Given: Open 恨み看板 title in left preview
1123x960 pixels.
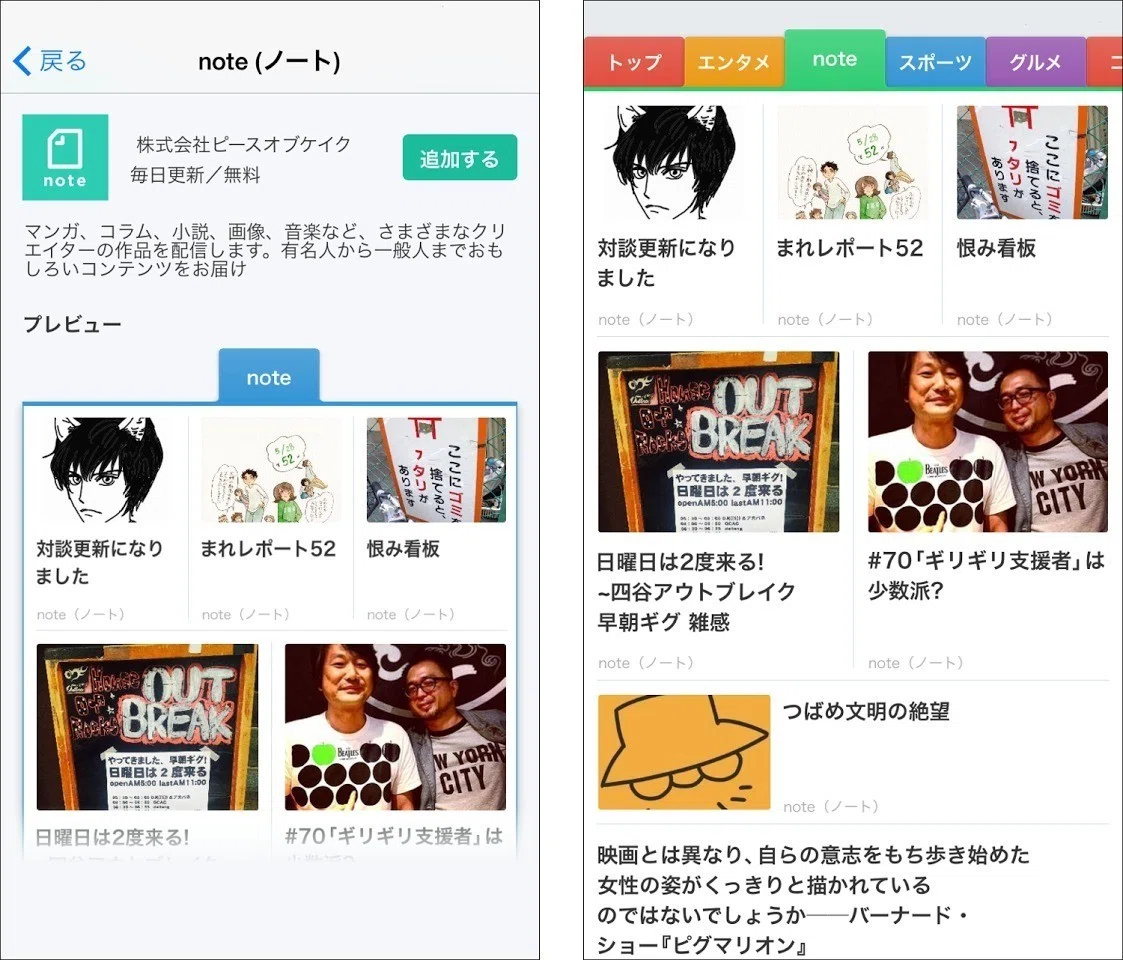Looking at the screenshot, I should (403, 549).
